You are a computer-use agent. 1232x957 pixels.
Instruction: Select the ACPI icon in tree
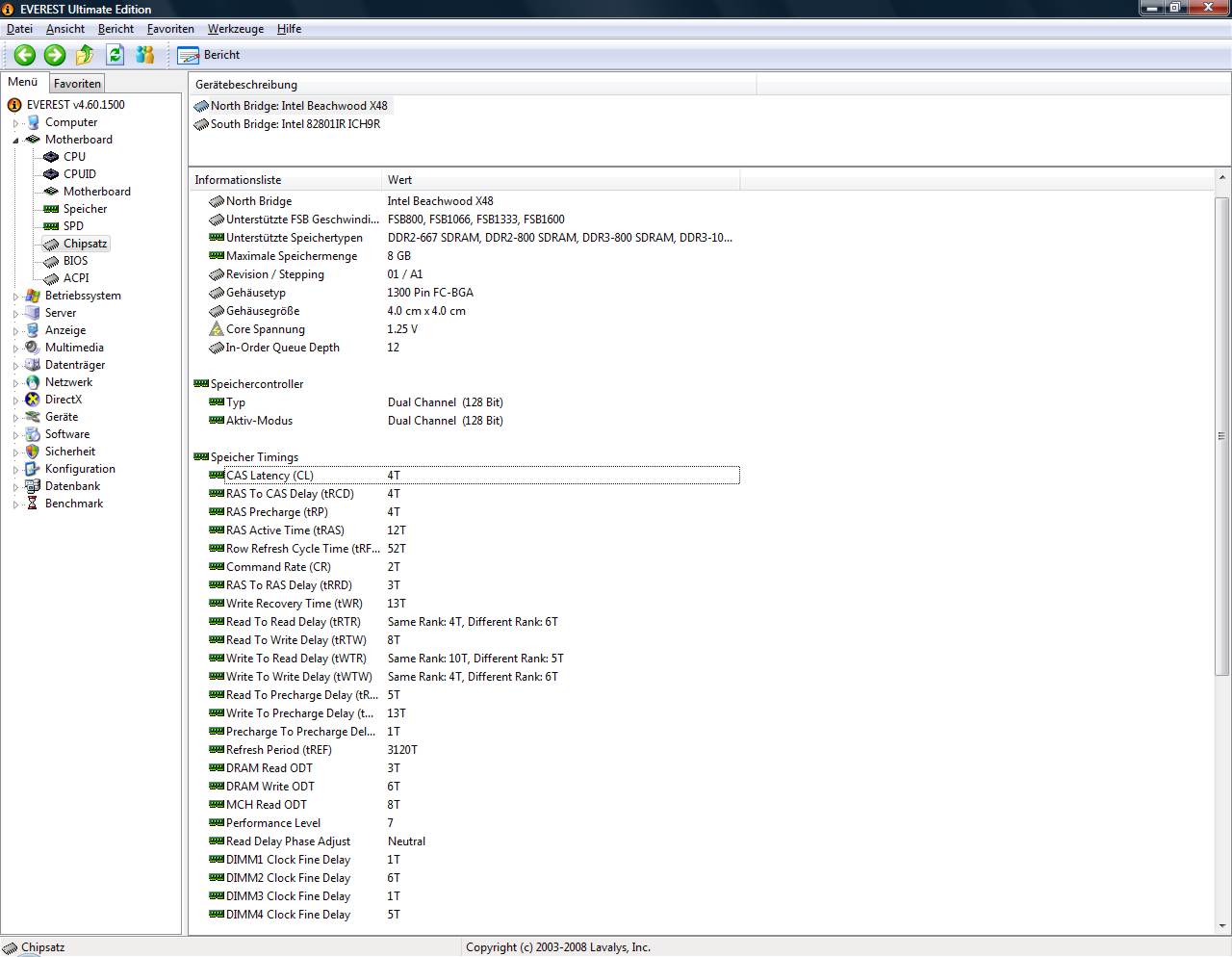[x=51, y=278]
